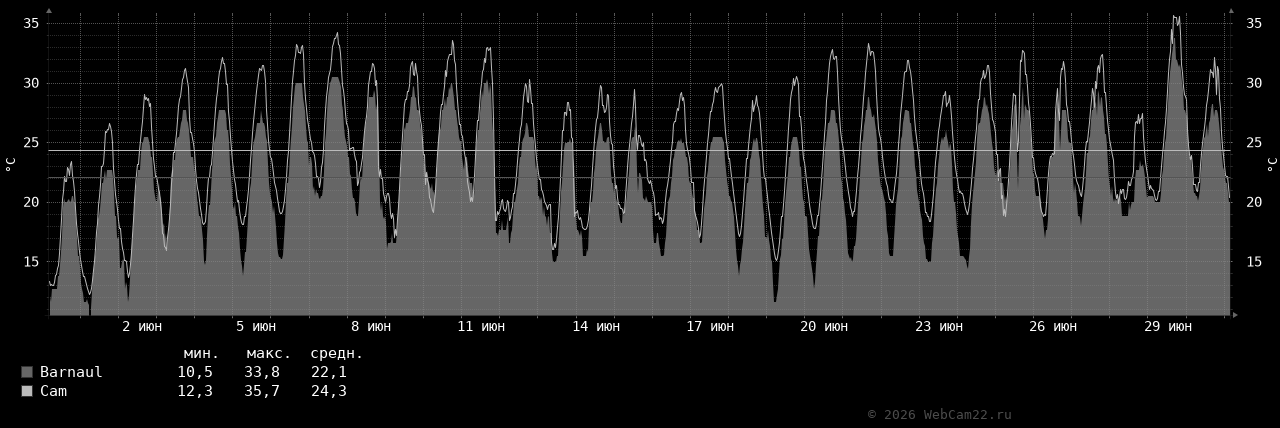Click Cam minimum value 12,3
Viewport: 1280px width, 428px height.
pos(195,391)
